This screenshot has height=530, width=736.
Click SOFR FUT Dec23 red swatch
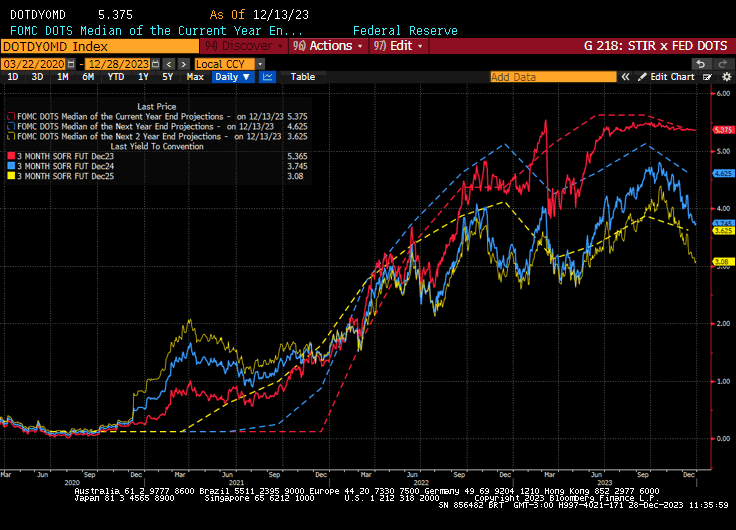11,156
